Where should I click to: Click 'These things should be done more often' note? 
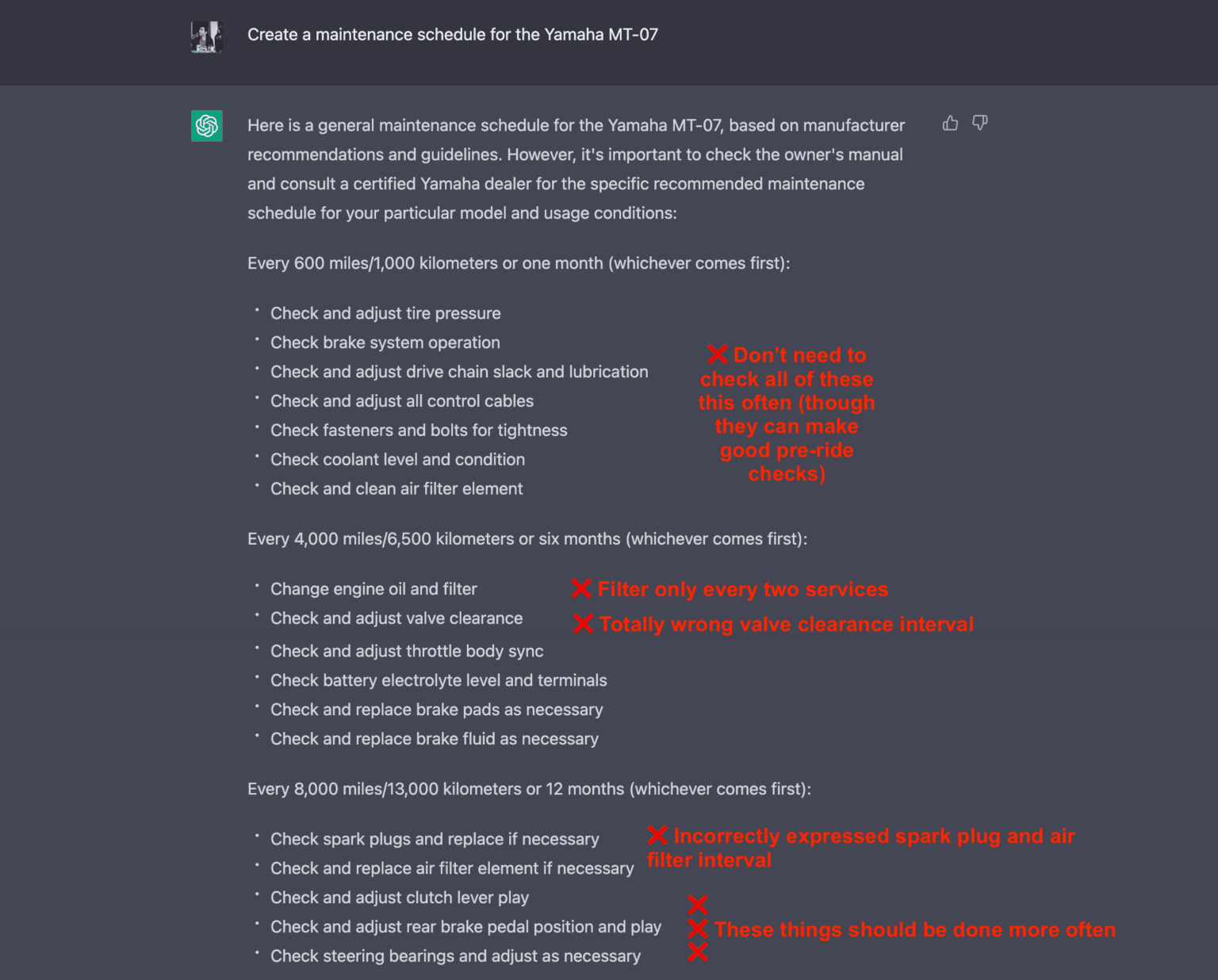[914, 929]
